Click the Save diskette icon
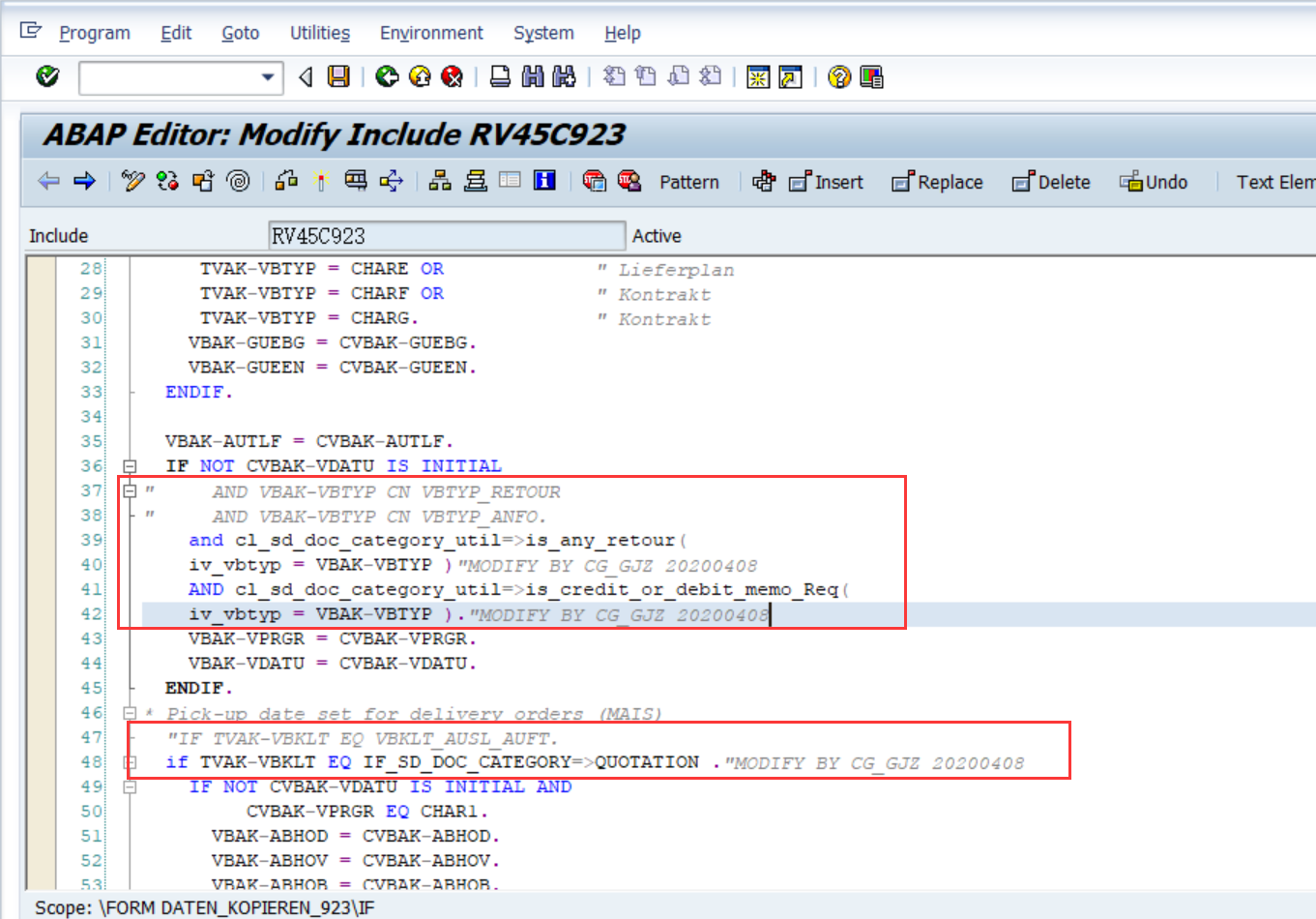Viewport: 1316px width, 919px height. pyautogui.click(x=337, y=76)
